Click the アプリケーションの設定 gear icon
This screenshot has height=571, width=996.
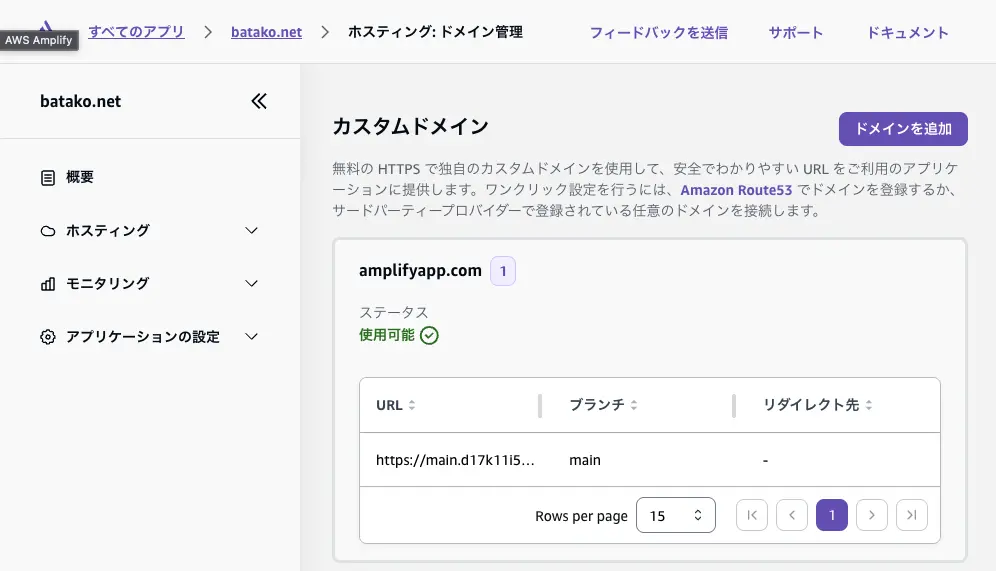[x=48, y=337]
